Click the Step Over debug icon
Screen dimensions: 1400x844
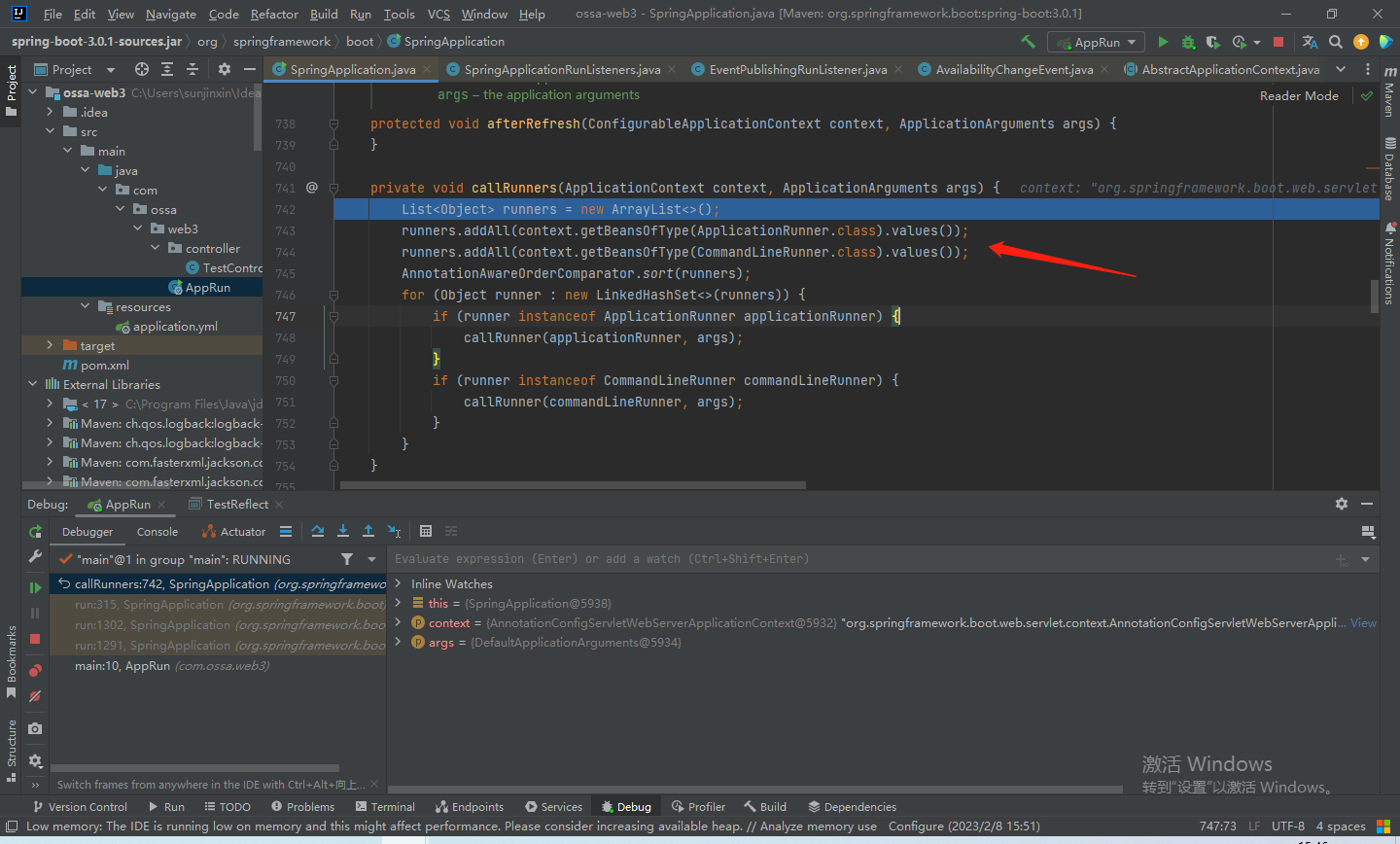tap(318, 531)
